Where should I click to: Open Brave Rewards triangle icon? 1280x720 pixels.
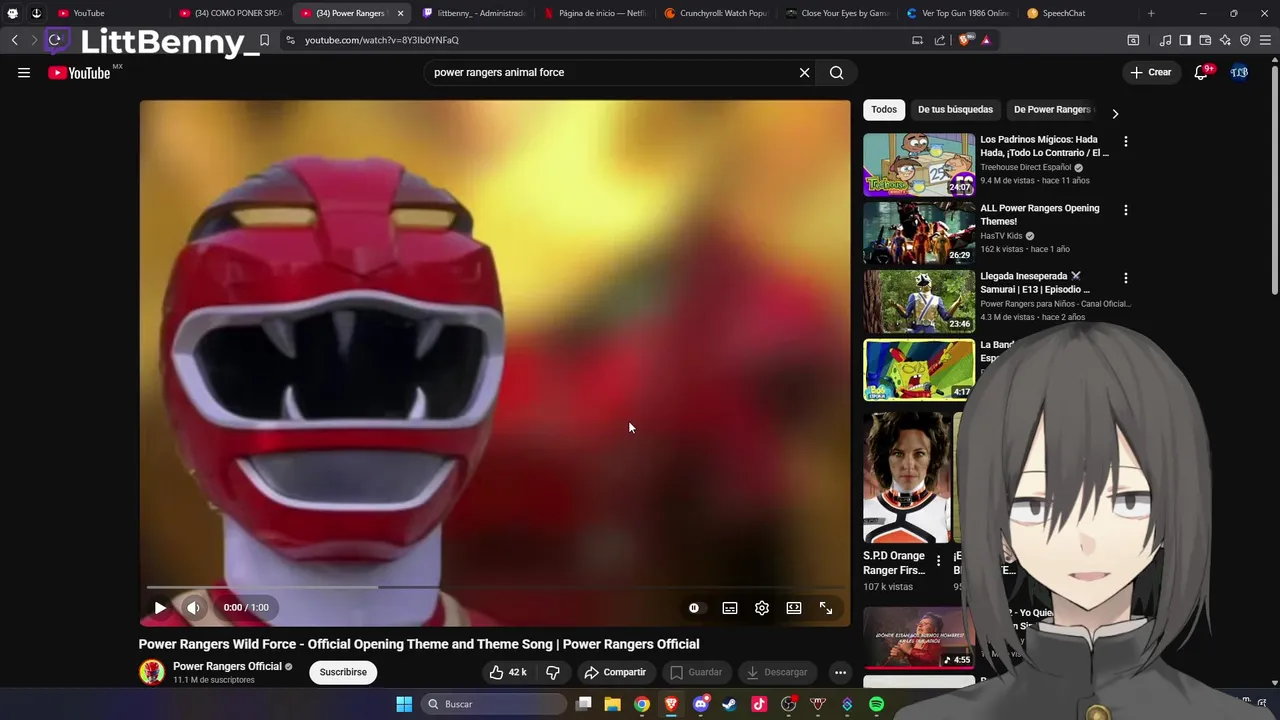pos(986,40)
